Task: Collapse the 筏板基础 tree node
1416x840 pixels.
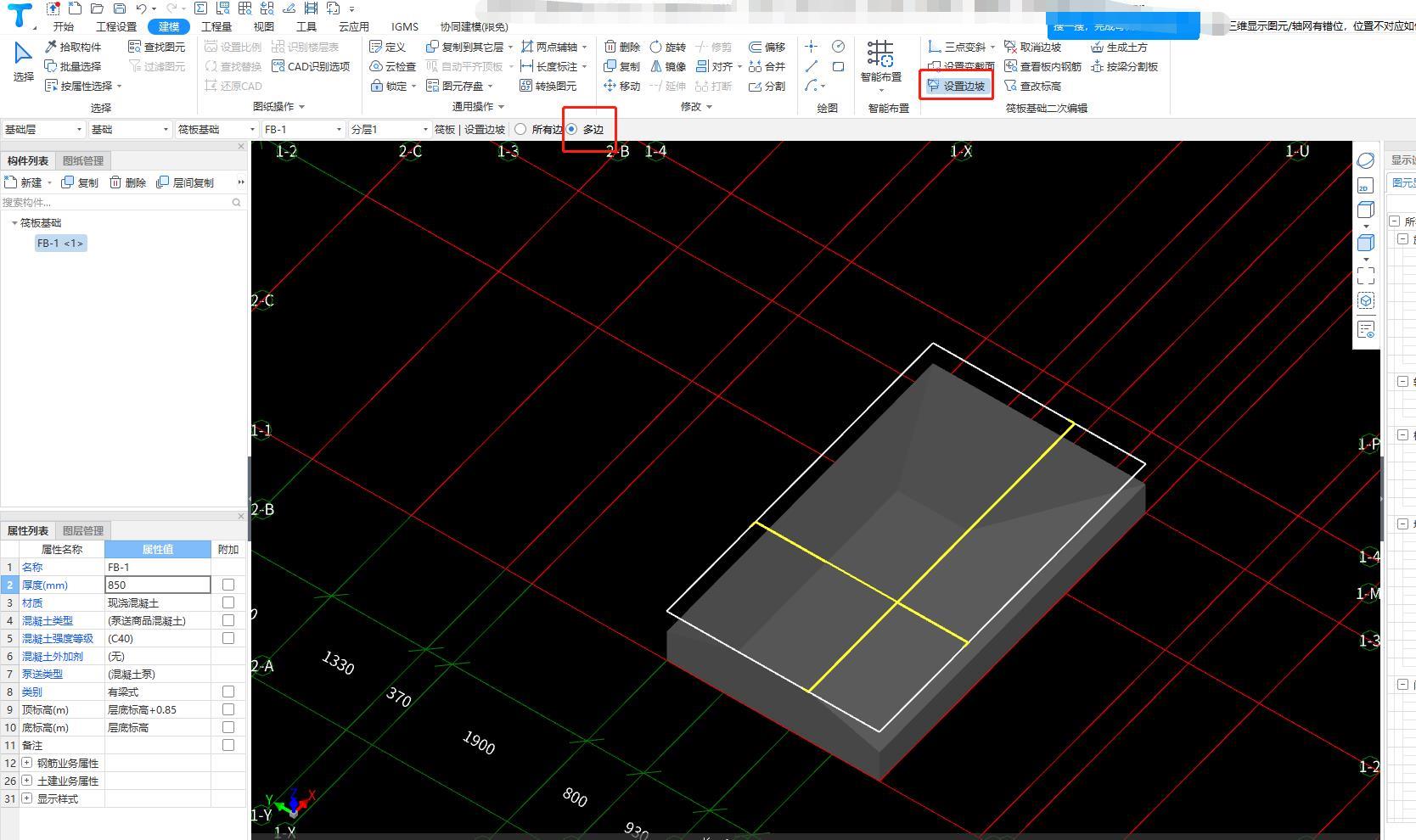Action: [14, 223]
